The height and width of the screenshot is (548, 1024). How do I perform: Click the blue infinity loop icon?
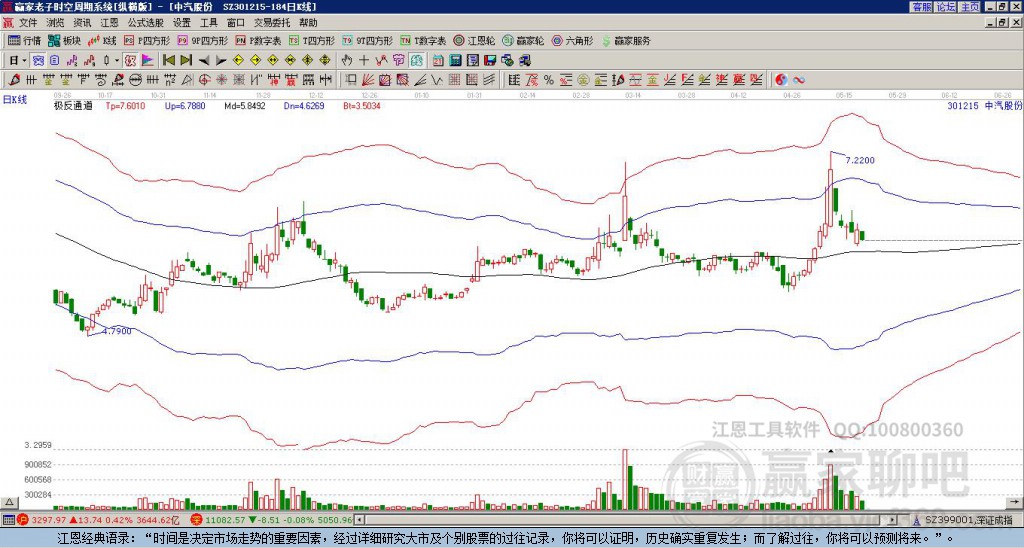pyautogui.click(x=798, y=80)
